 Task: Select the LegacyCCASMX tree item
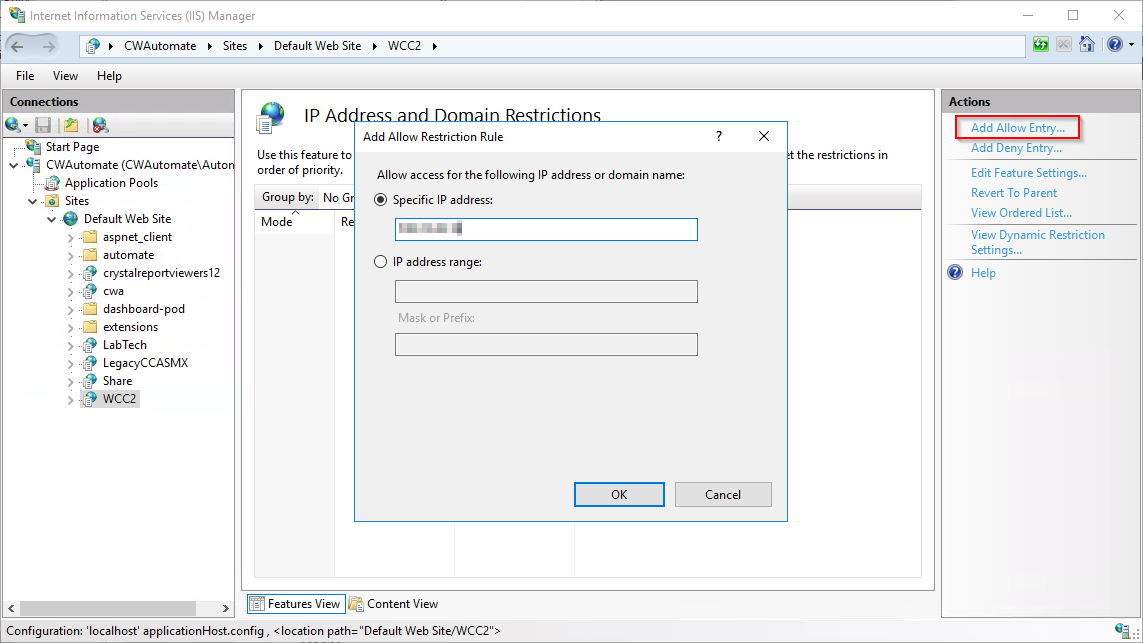pos(145,363)
